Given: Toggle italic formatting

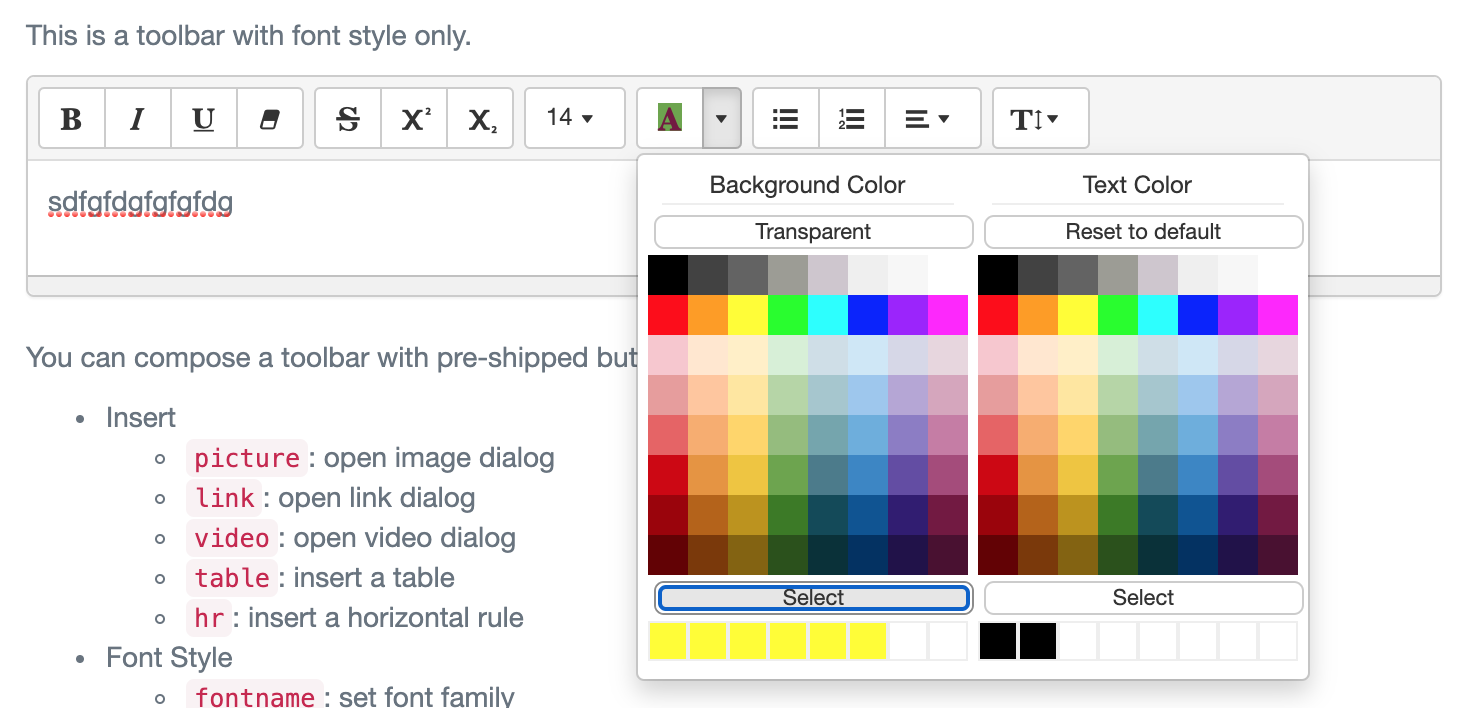Looking at the screenshot, I should coord(138,119).
